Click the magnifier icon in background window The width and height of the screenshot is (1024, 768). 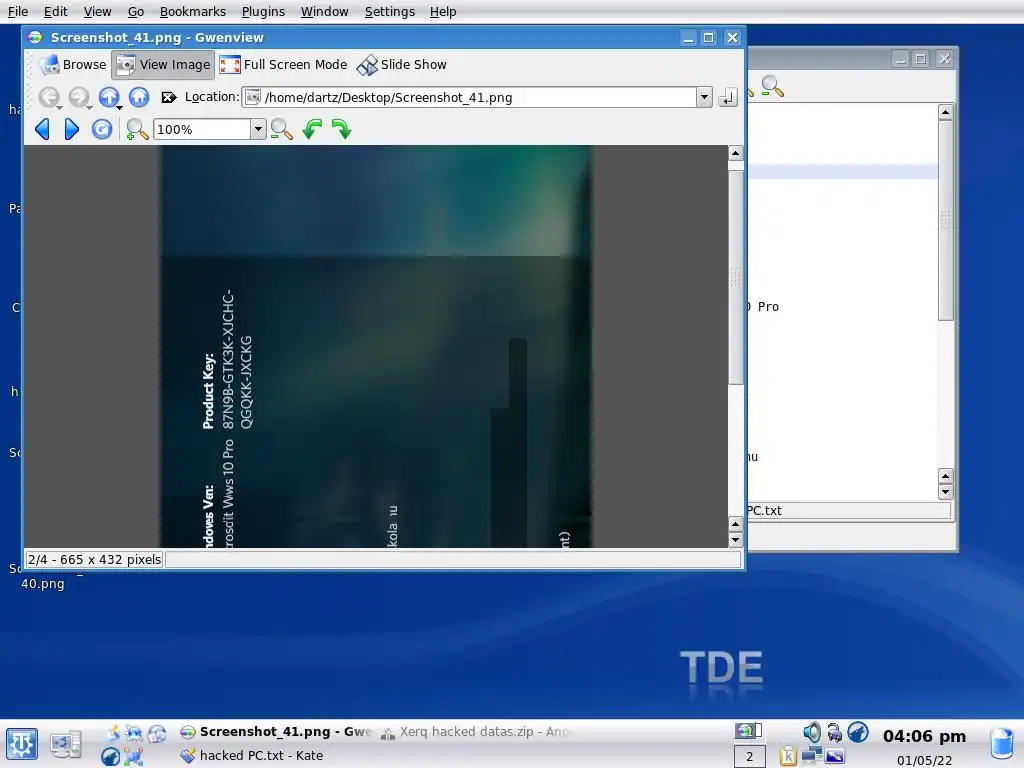coord(772,86)
